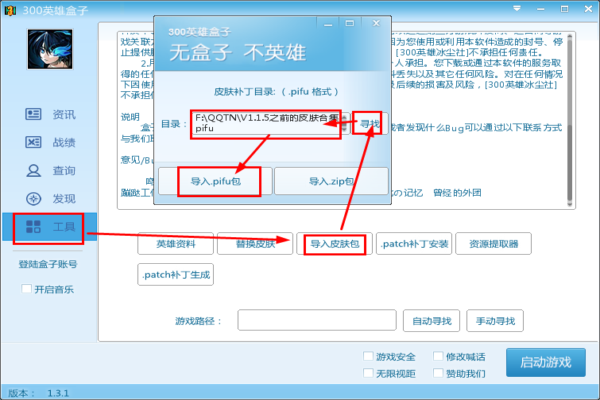
Task: Open the 发现 discover section
Action: pos(50,199)
